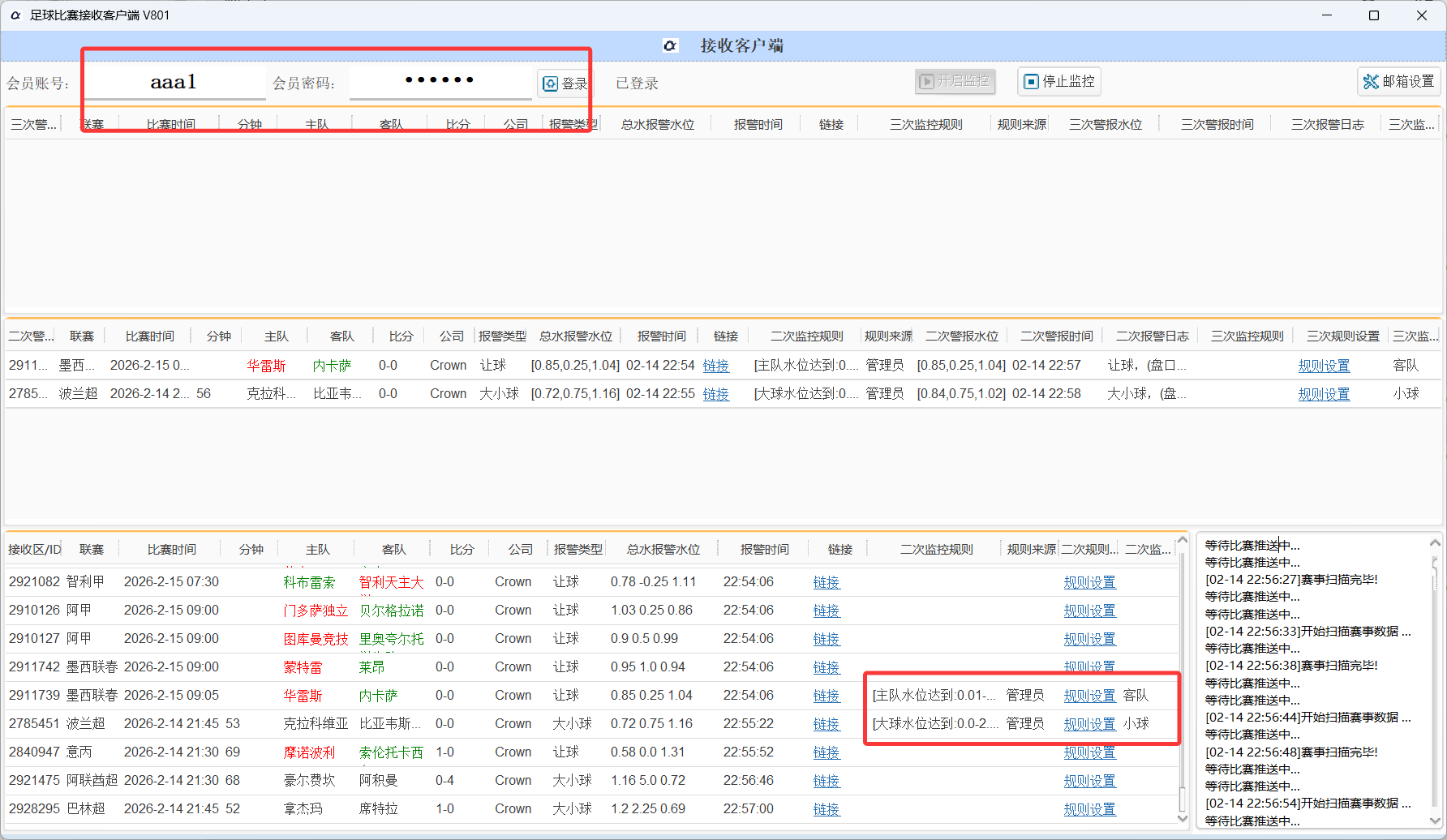Minimize the 足球比赛接收客户端 window
The image size is (1447, 840).
pyautogui.click(x=1327, y=15)
